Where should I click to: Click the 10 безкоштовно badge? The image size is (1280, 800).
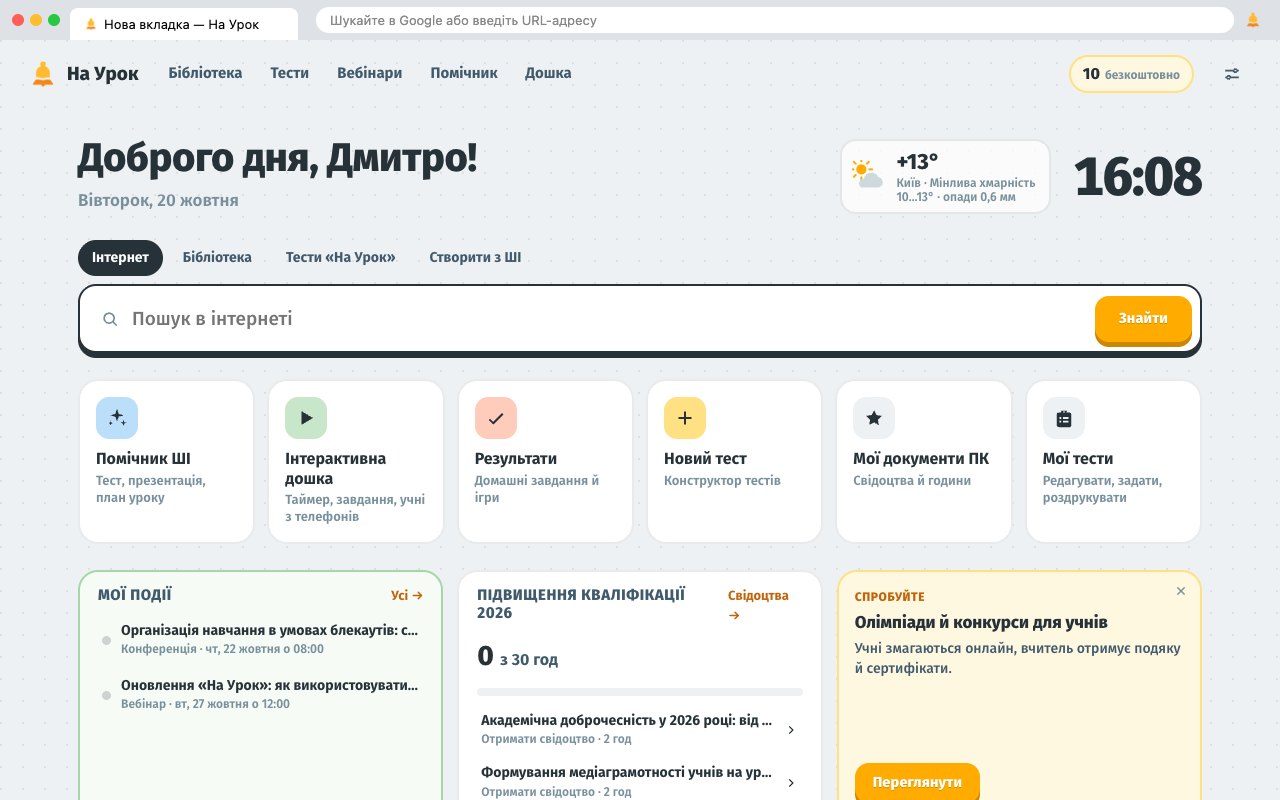[1131, 74]
